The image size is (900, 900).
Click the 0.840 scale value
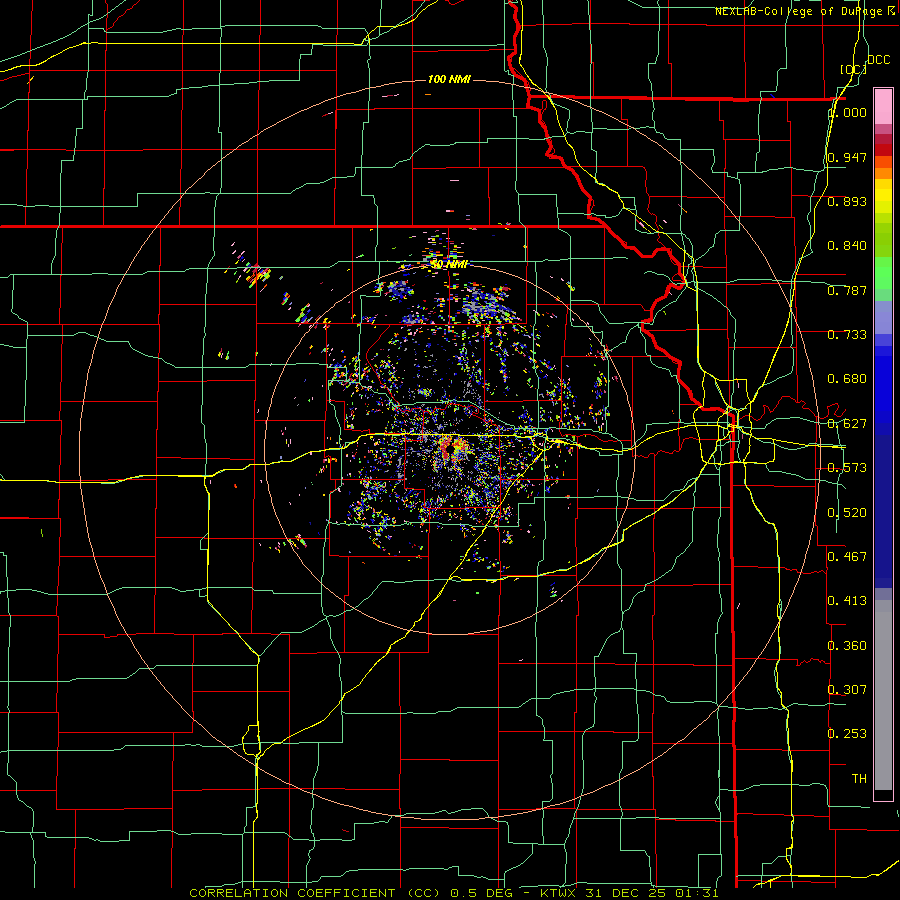click(x=847, y=246)
